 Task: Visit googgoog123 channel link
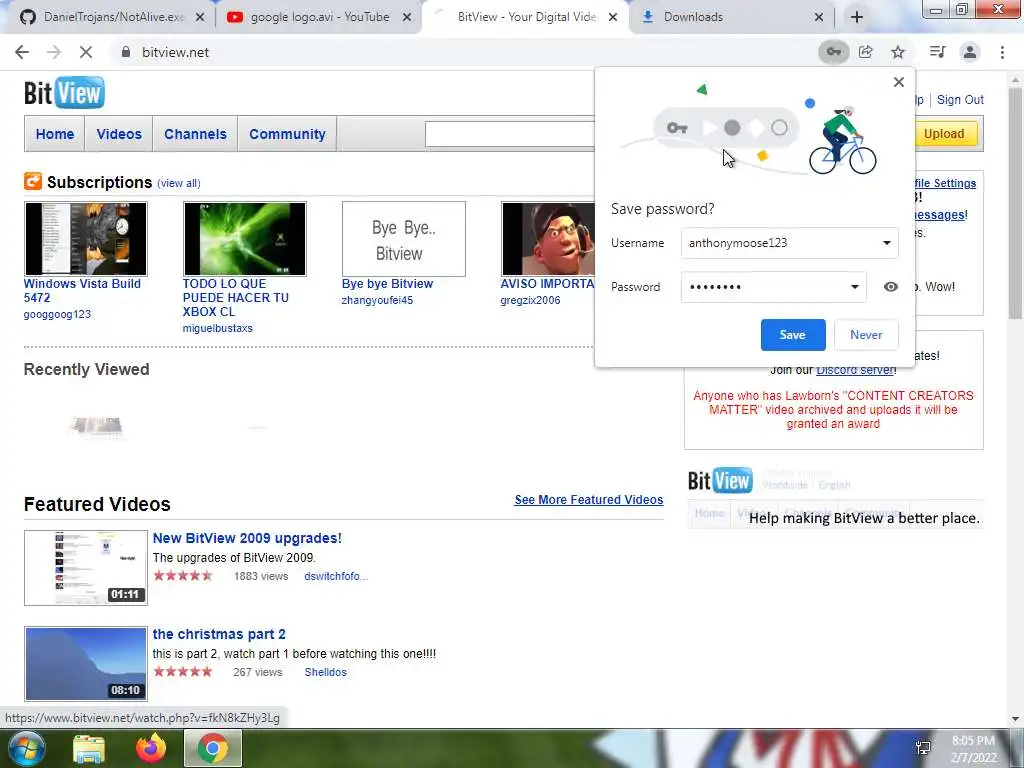pyautogui.click(x=57, y=314)
